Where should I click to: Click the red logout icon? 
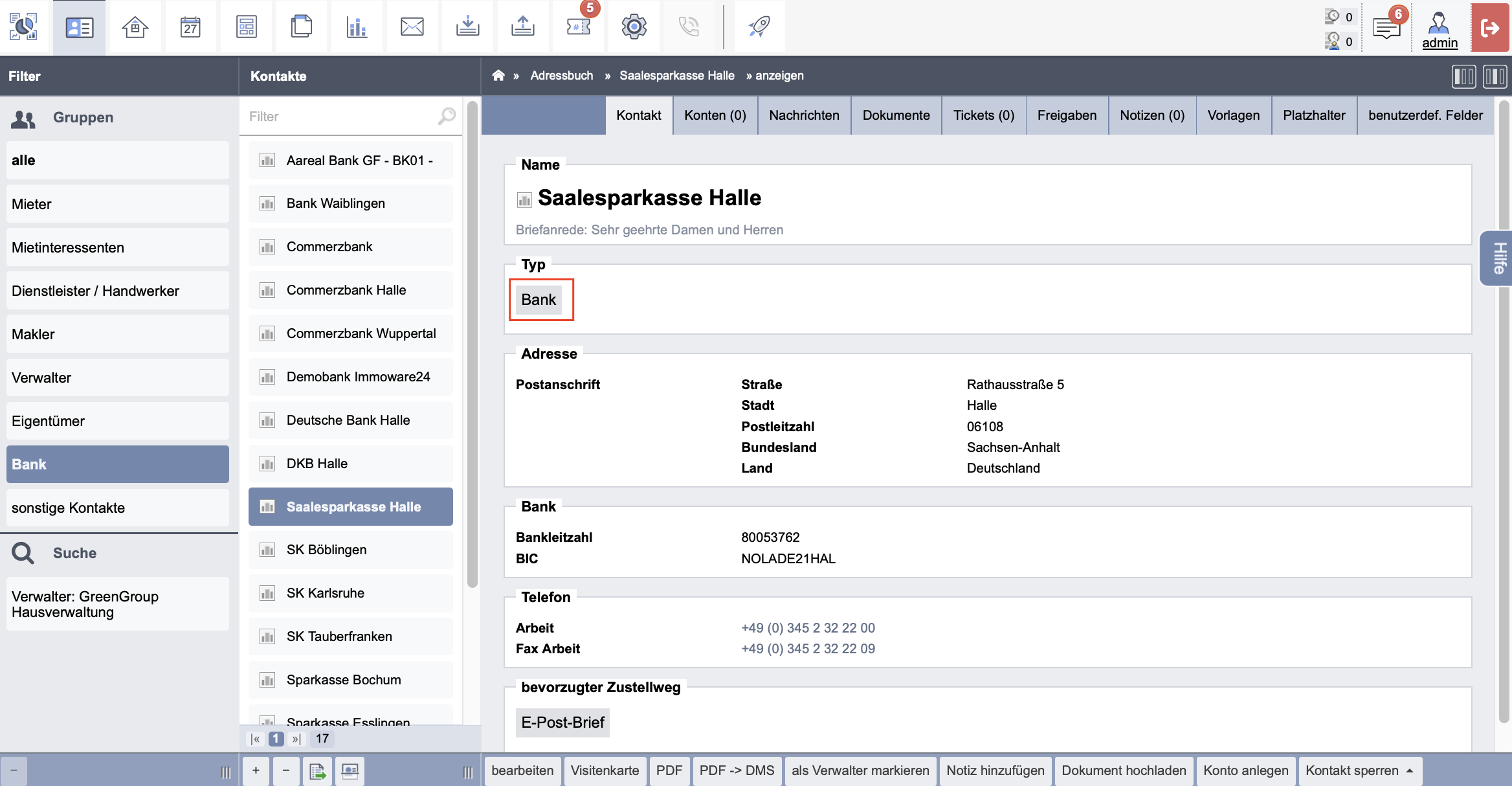(1491, 27)
